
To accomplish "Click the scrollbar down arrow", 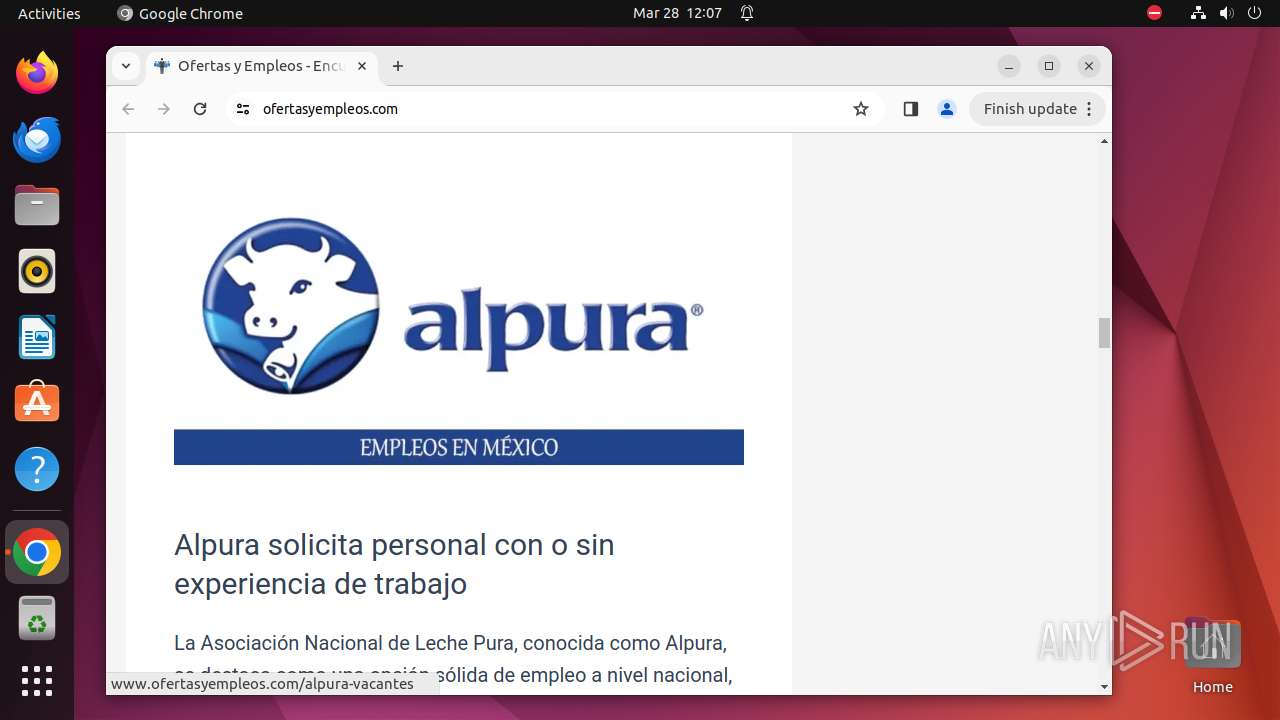I will point(1104,687).
